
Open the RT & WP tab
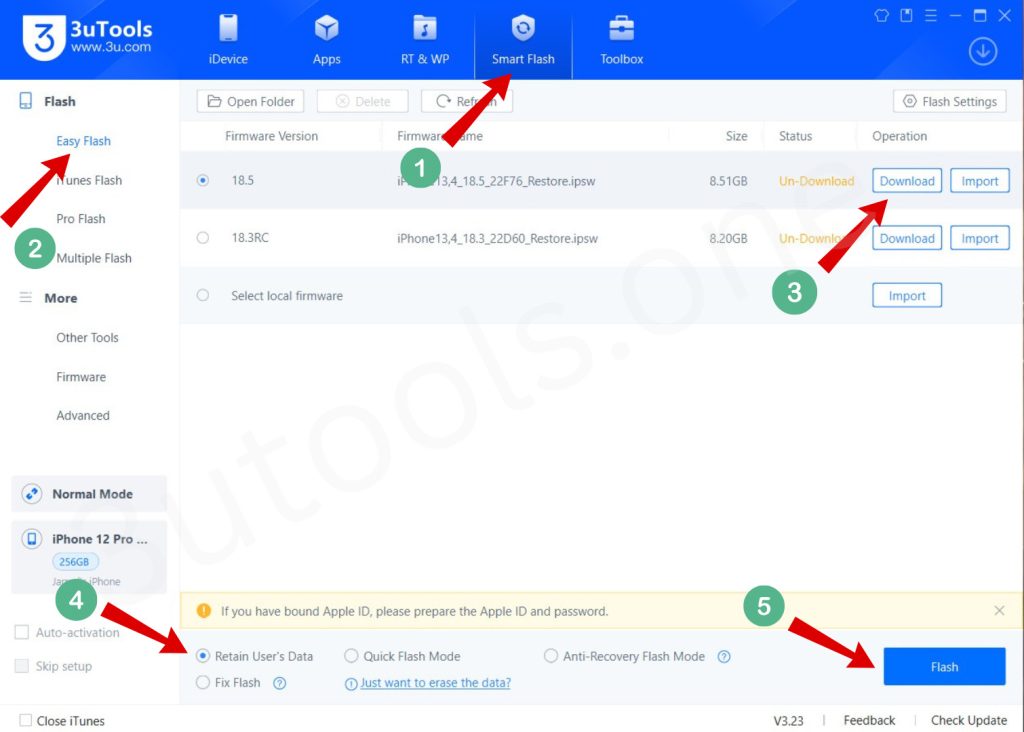pyautogui.click(x=424, y=40)
